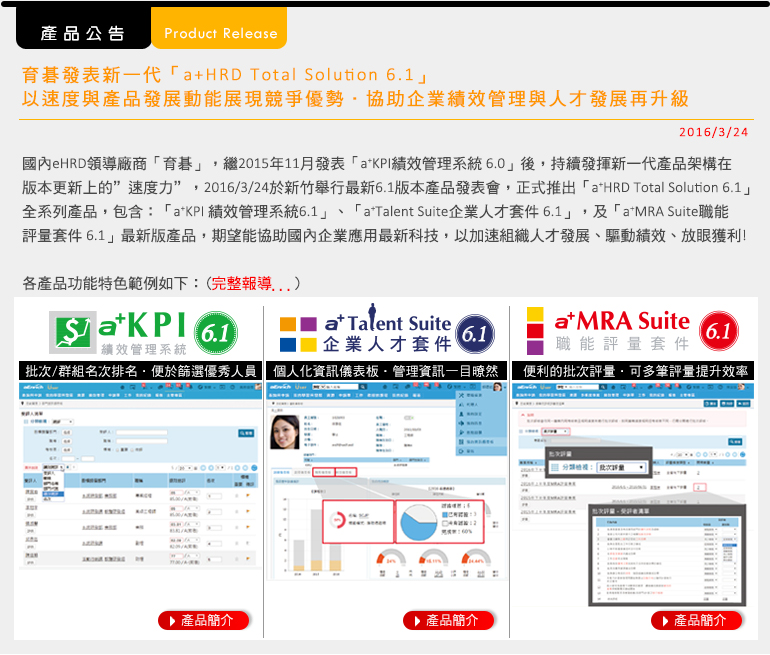Viewport: 770px width, 655px height.
Task: Click the stacked color blocks MRA Suite icon
Action: coord(535,331)
